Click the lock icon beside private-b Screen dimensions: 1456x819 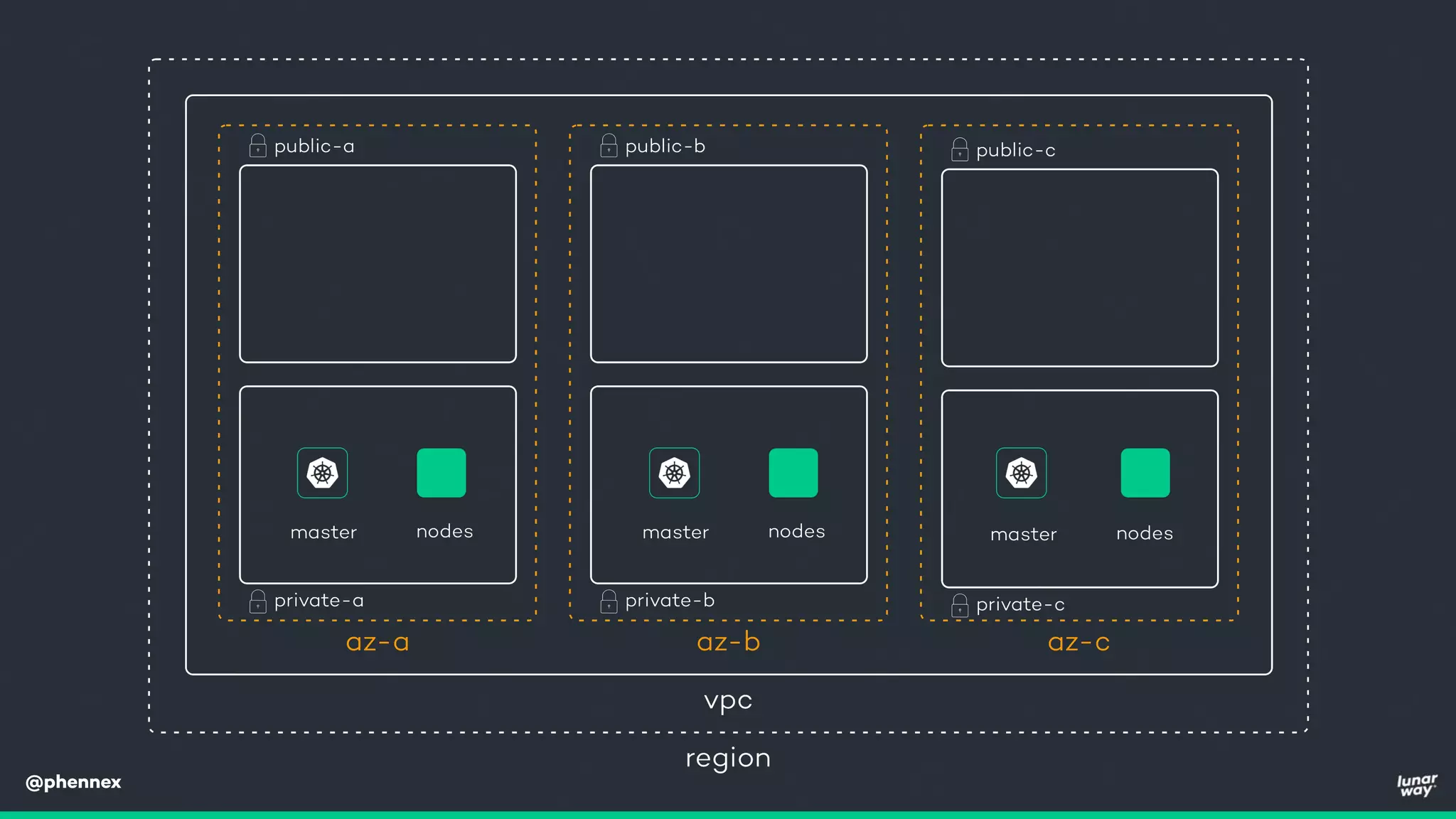click(x=609, y=601)
